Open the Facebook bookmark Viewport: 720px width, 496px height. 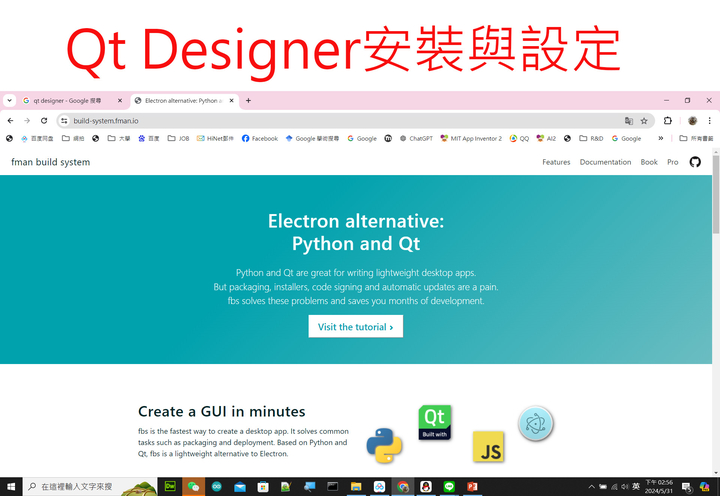click(259, 139)
